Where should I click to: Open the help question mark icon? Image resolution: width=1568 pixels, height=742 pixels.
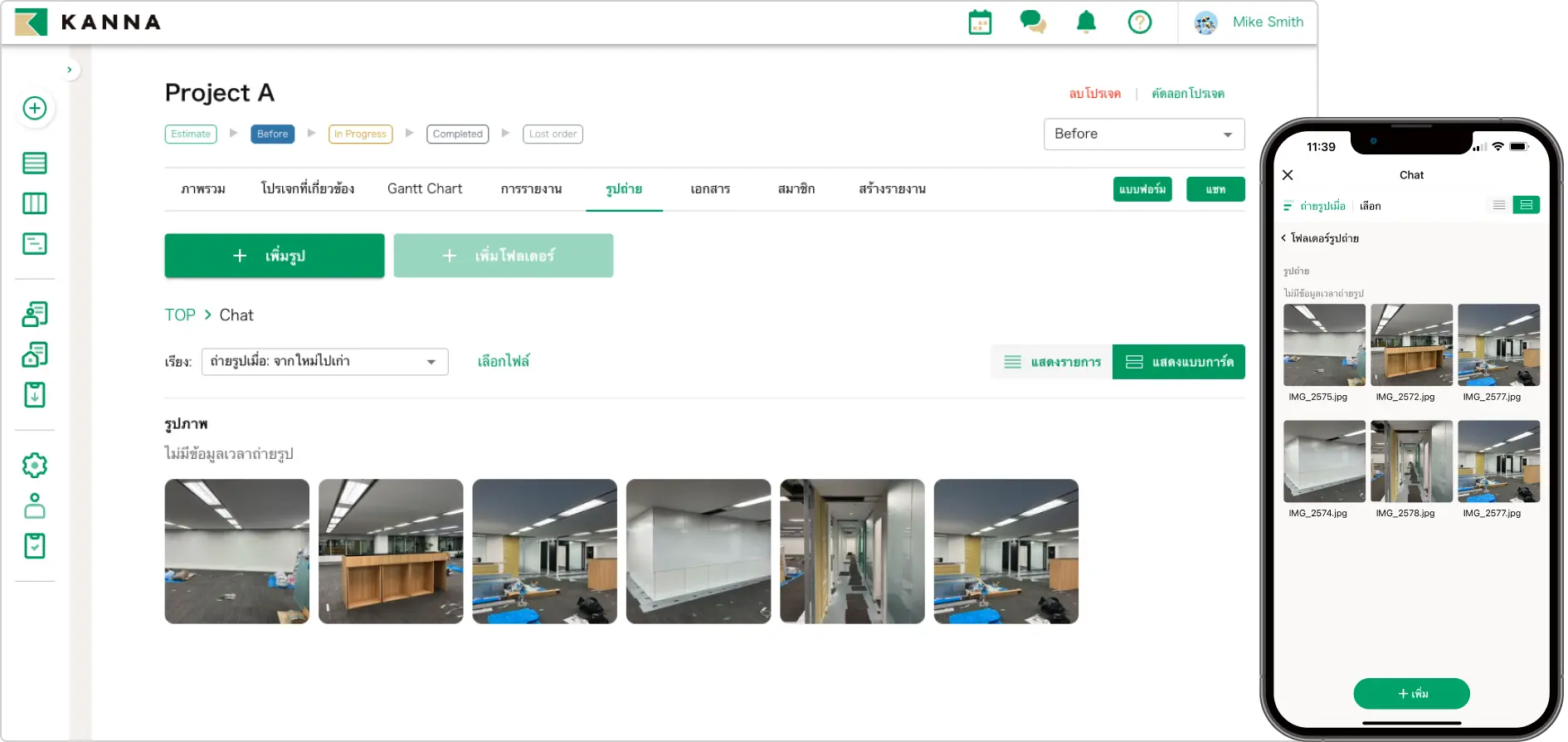tap(1139, 22)
